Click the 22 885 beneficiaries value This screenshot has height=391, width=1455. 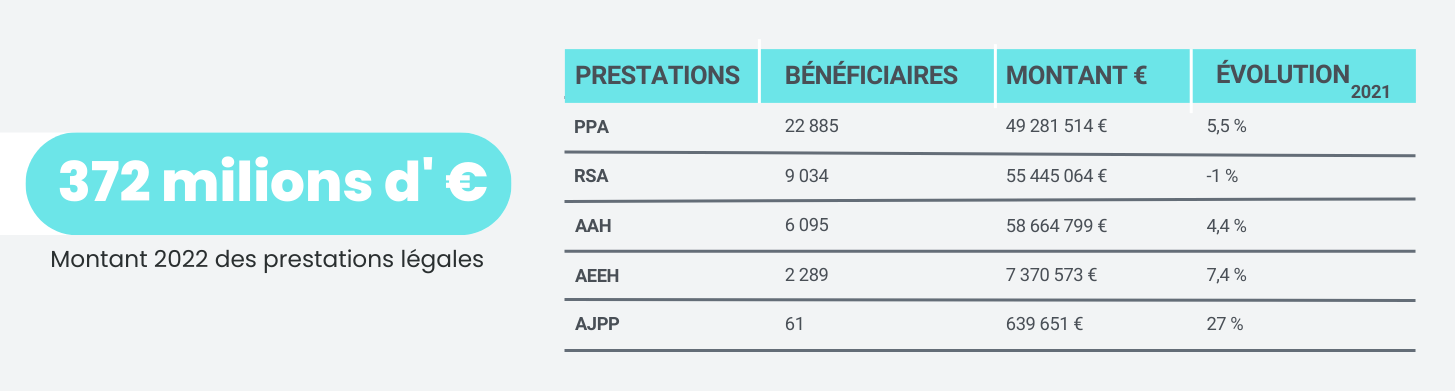click(811, 127)
